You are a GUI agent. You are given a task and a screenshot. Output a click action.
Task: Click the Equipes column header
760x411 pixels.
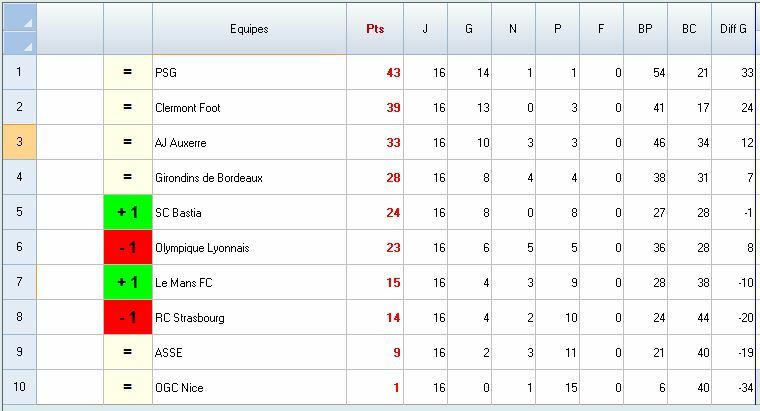pyautogui.click(x=249, y=29)
